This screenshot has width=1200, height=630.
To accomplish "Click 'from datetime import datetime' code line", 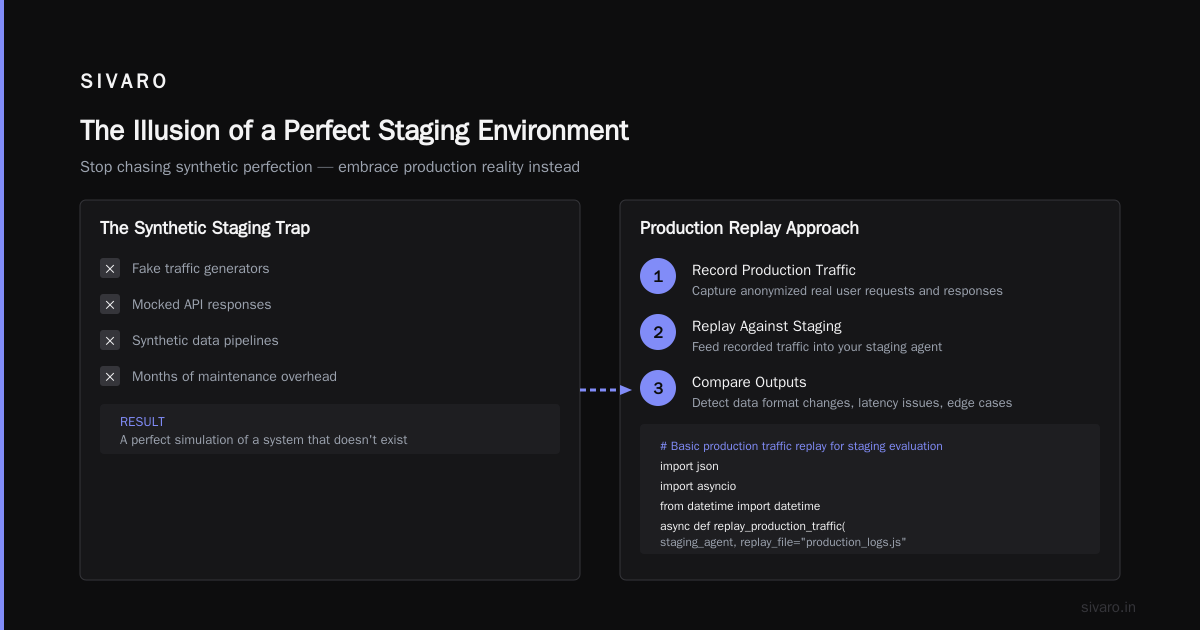I will click(x=740, y=506).
